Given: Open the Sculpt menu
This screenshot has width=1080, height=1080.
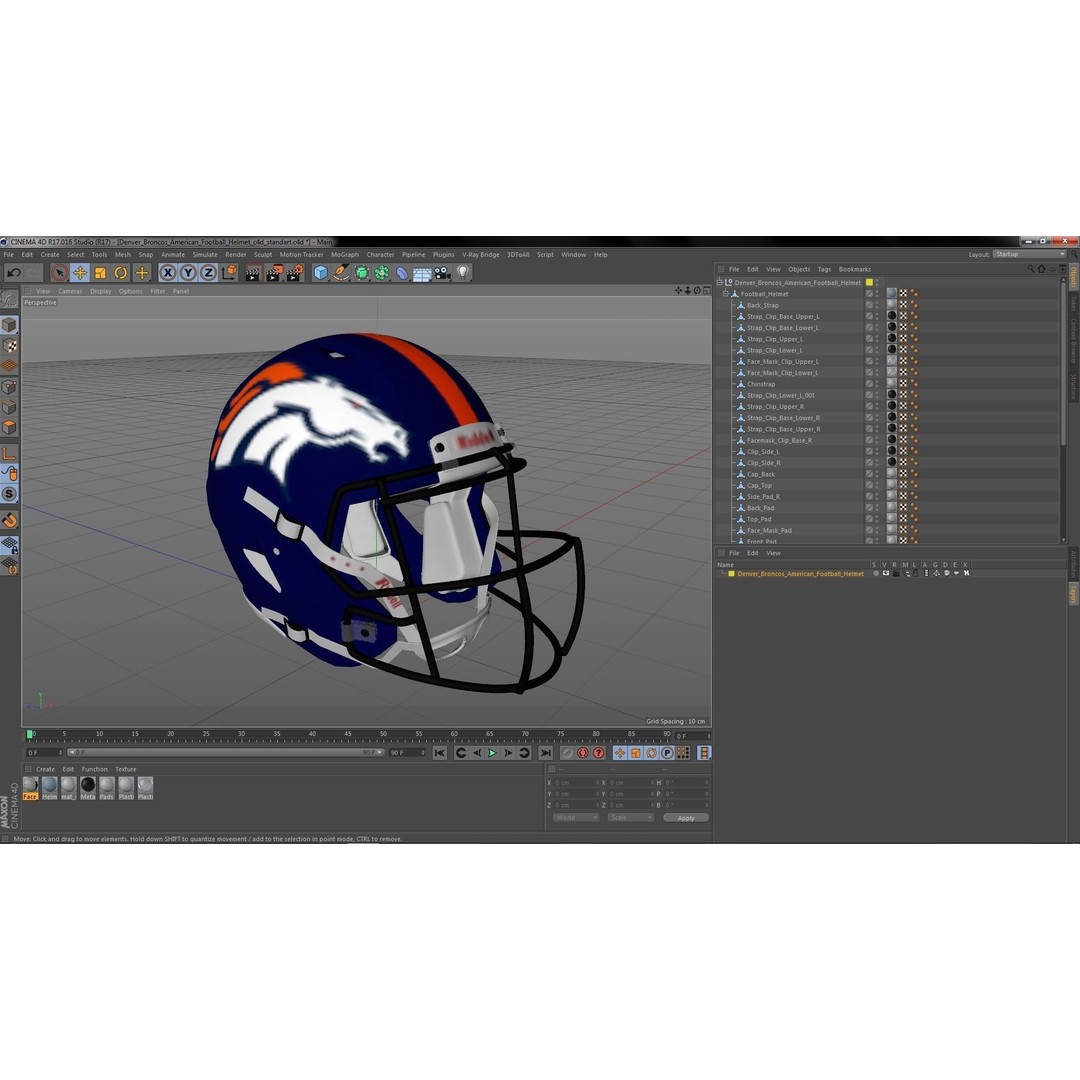Looking at the screenshot, I should click(262, 255).
